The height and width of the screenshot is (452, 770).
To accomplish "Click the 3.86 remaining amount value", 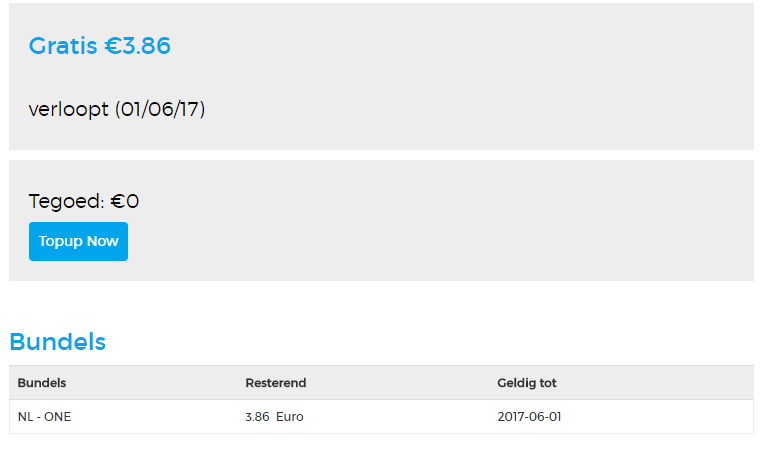I will [257, 417].
